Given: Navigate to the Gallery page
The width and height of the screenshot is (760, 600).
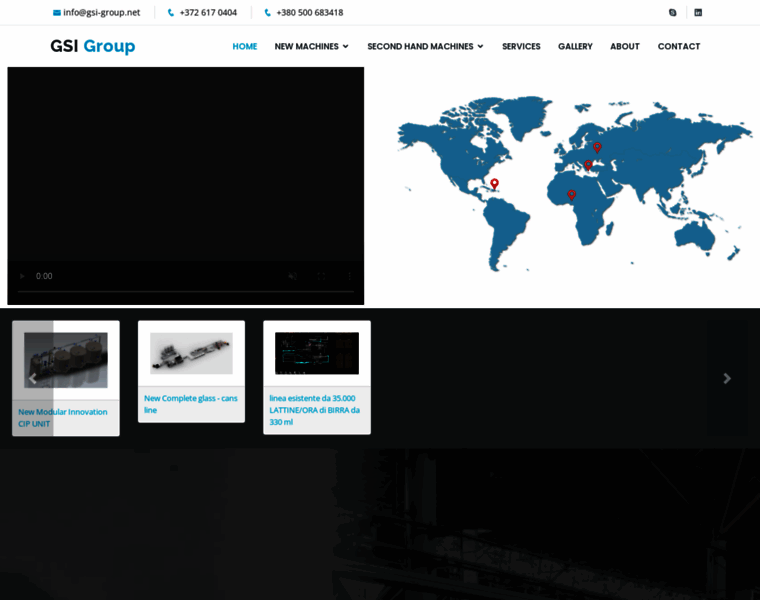Looking at the screenshot, I should [575, 46].
